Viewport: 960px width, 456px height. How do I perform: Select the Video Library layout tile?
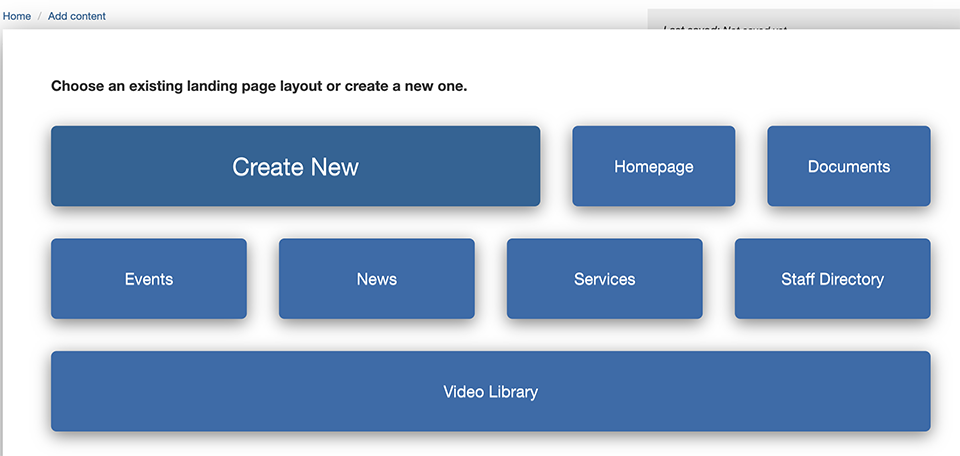[490, 391]
